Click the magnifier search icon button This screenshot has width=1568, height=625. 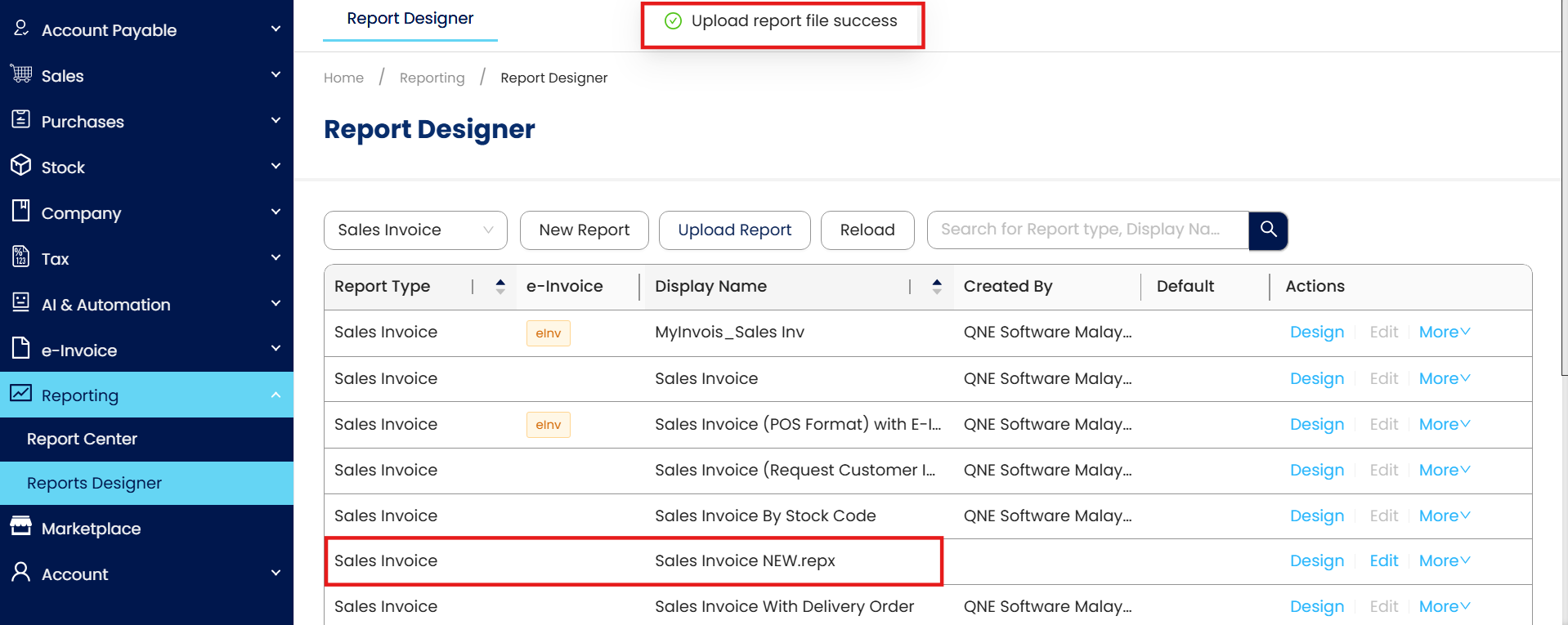(x=1268, y=230)
